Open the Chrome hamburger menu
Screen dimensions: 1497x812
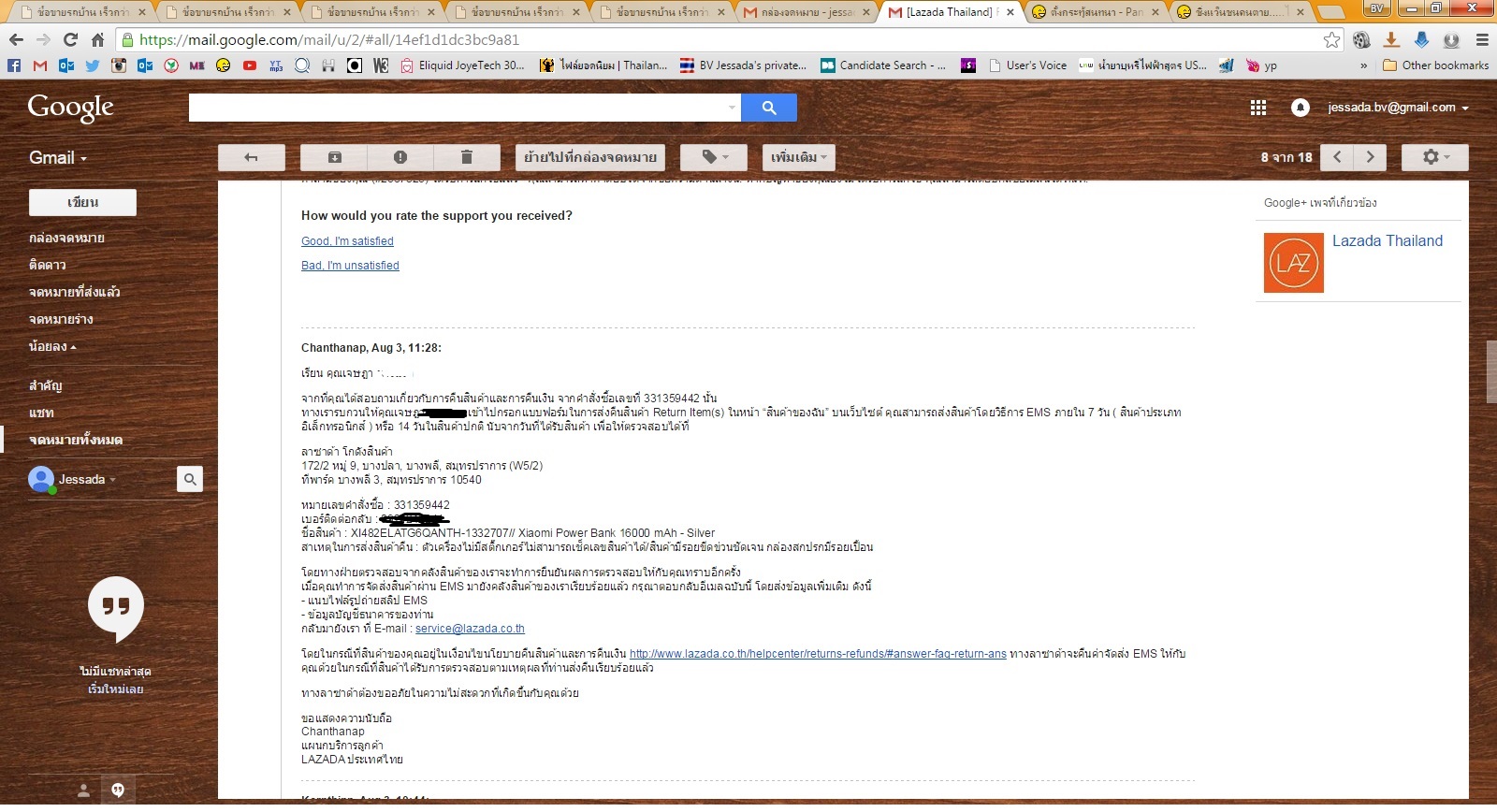tap(1481, 40)
